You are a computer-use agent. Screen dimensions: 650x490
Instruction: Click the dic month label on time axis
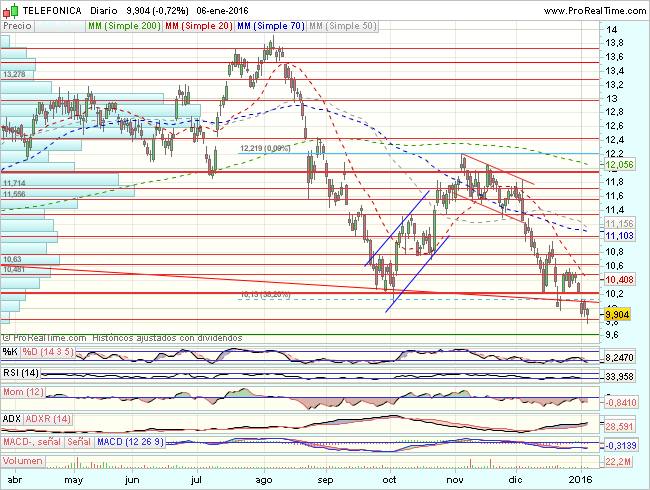[x=516, y=480]
